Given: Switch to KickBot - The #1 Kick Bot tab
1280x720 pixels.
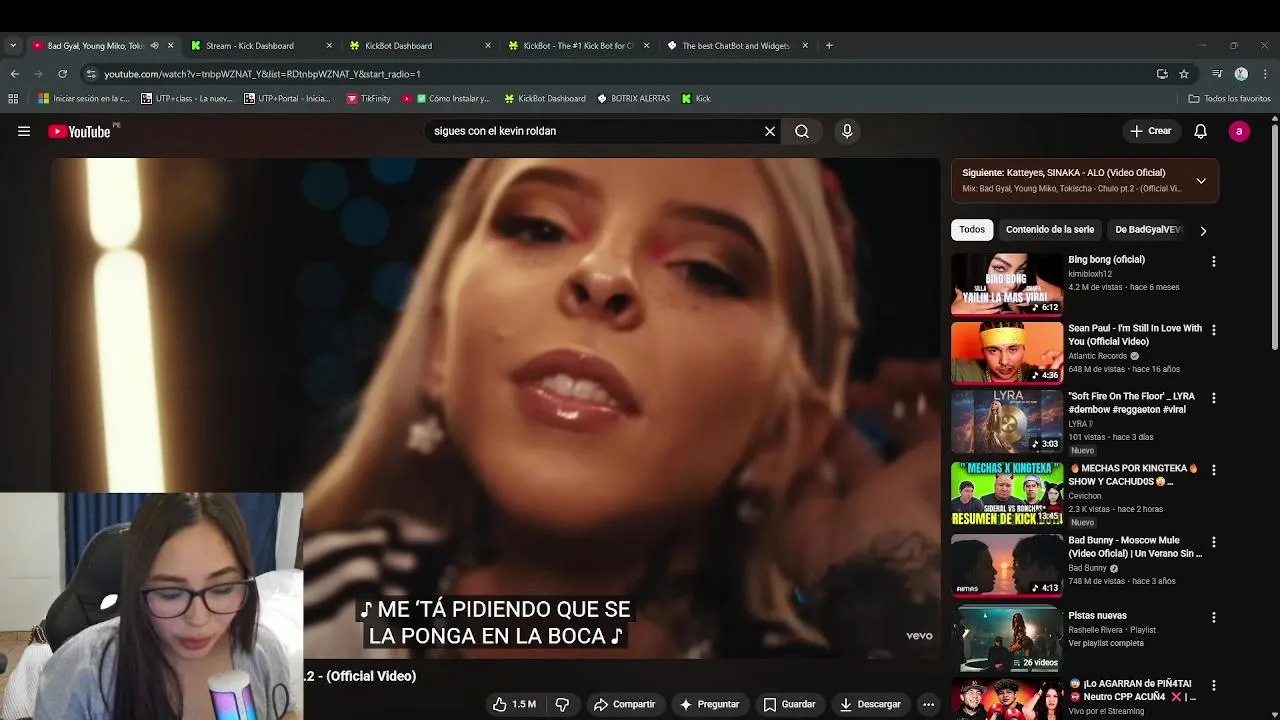Looking at the screenshot, I should click(579, 45).
